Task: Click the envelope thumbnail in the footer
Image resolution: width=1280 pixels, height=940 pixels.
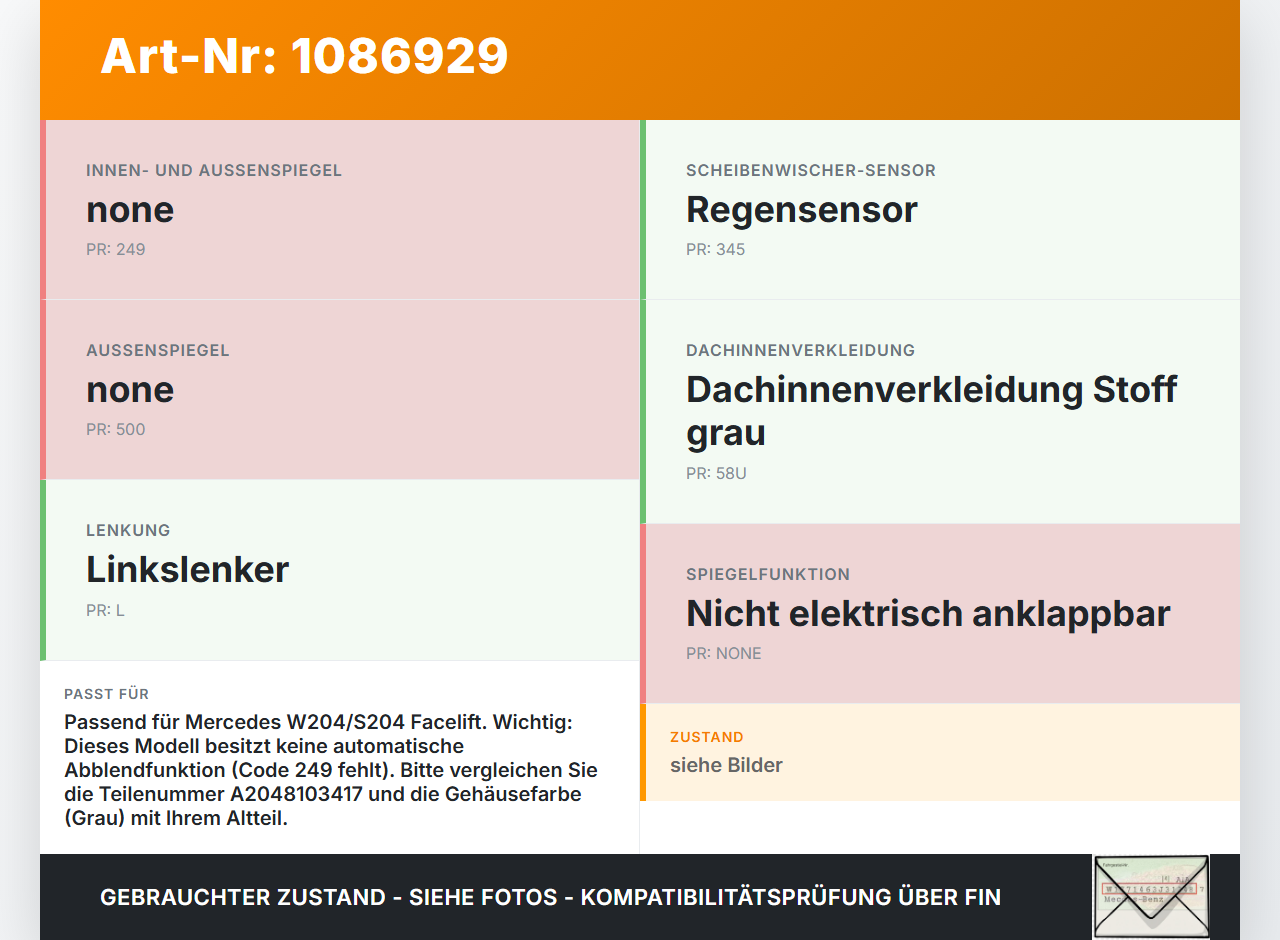Action: point(1151,896)
